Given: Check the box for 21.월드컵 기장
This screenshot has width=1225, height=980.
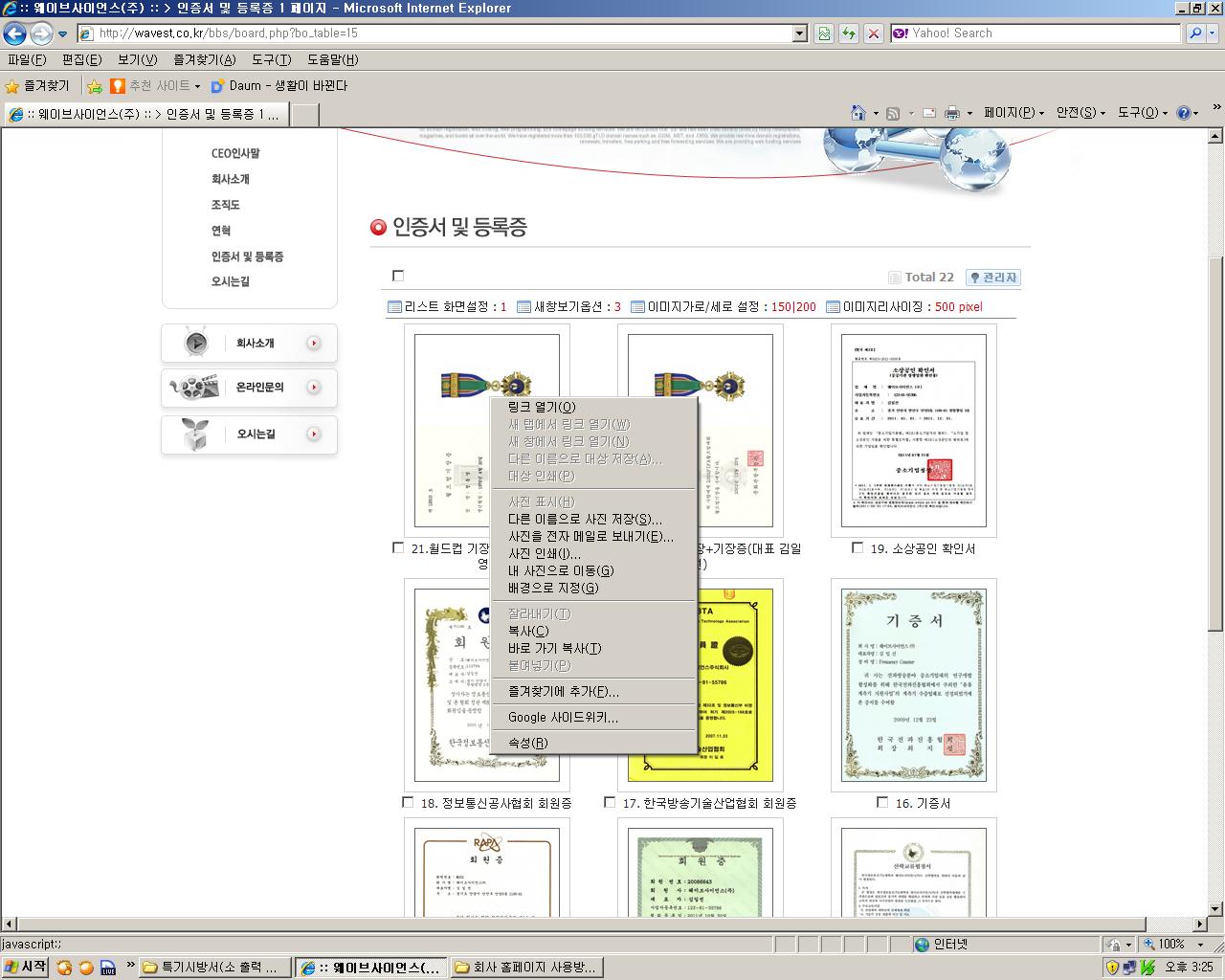Looking at the screenshot, I should tap(398, 548).
